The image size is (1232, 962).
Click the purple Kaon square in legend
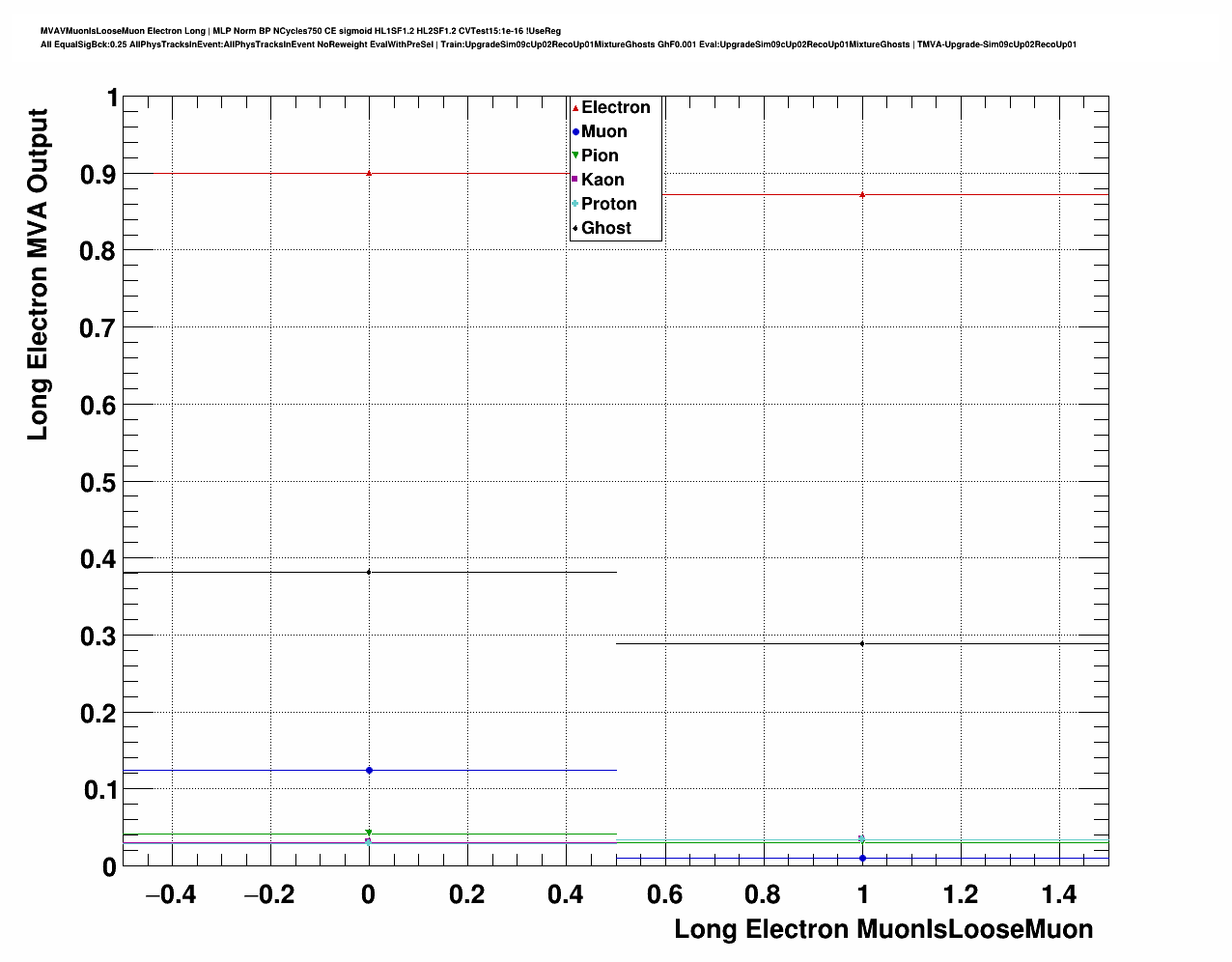click(575, 180)
